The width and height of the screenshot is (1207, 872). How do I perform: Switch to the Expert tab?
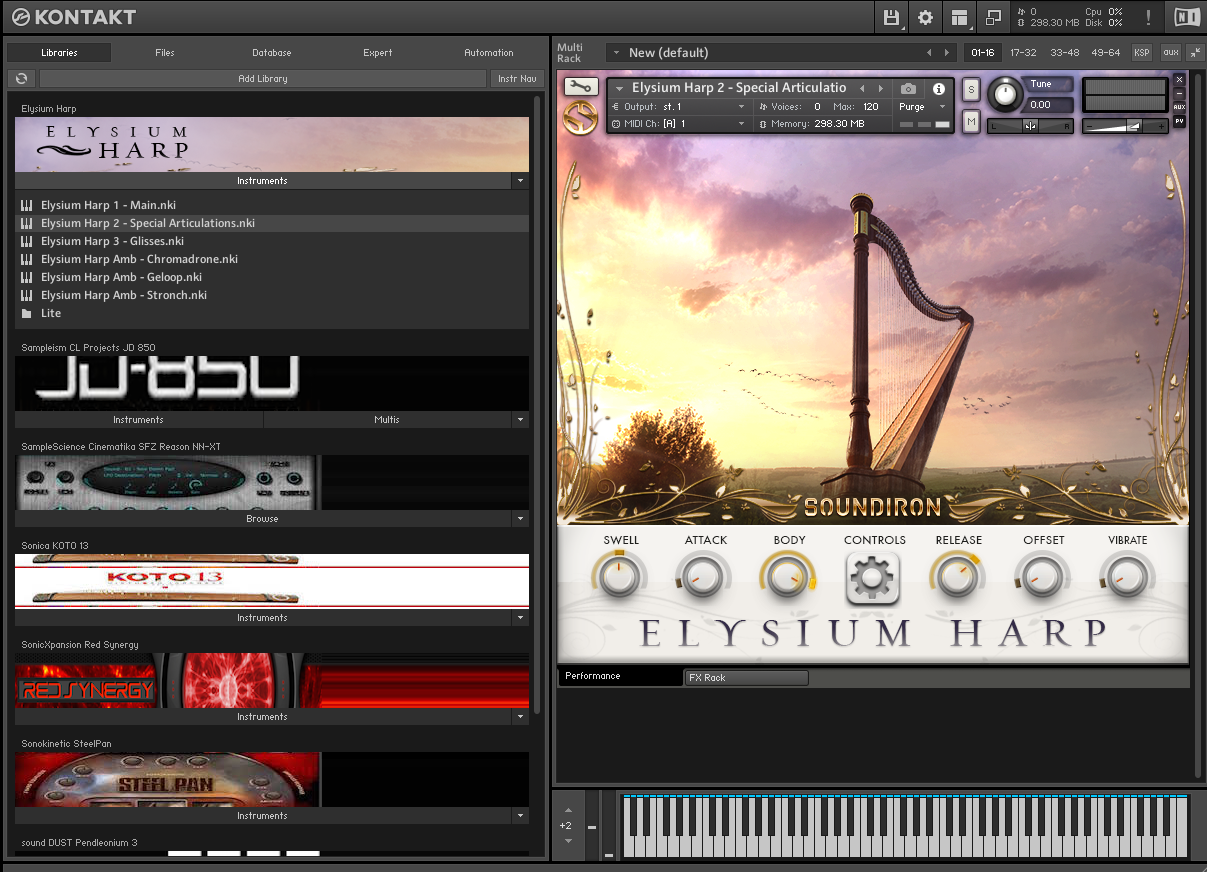point(378,52)
